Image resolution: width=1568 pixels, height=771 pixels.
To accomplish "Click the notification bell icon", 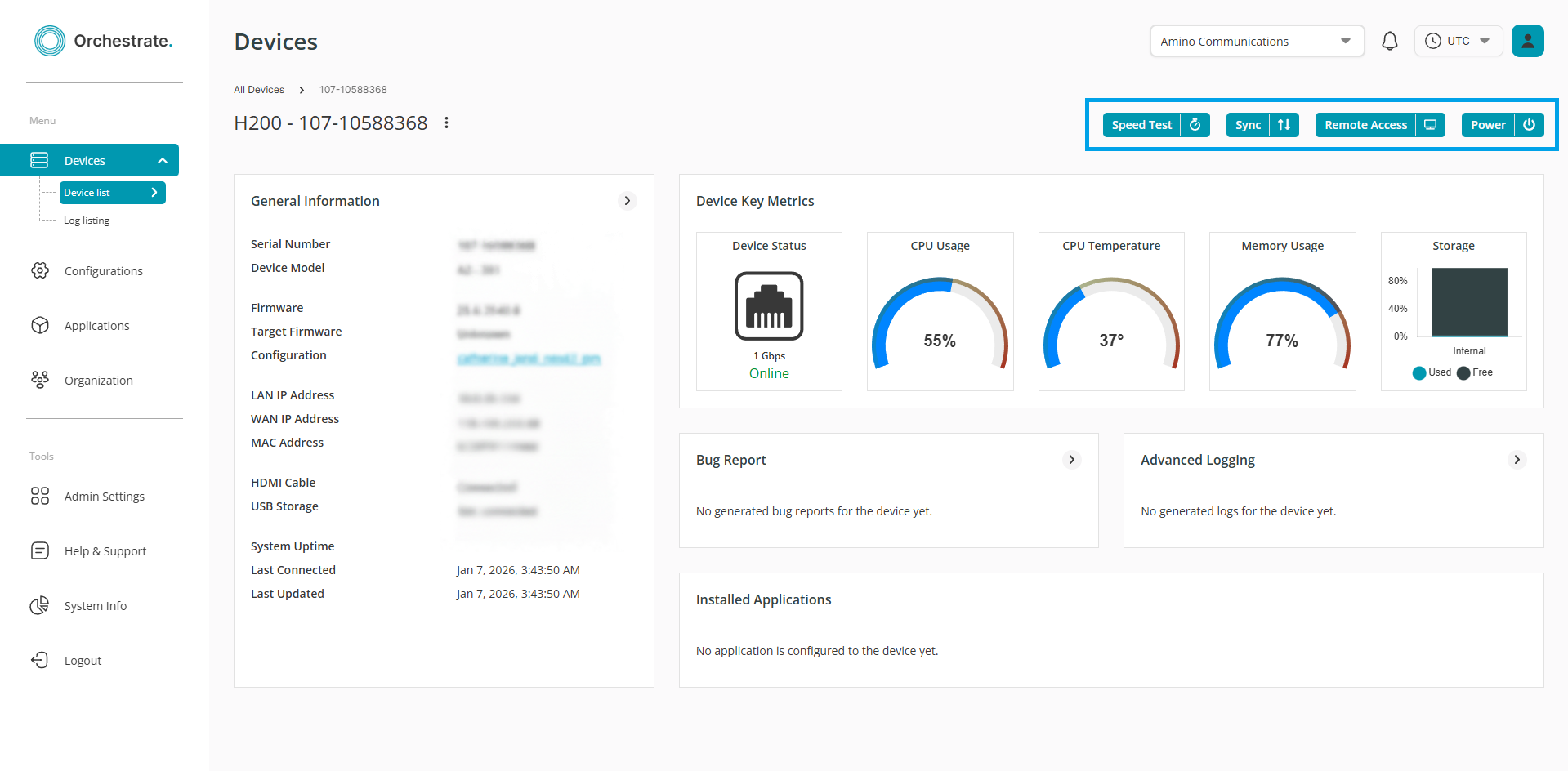I will 1389,41.
